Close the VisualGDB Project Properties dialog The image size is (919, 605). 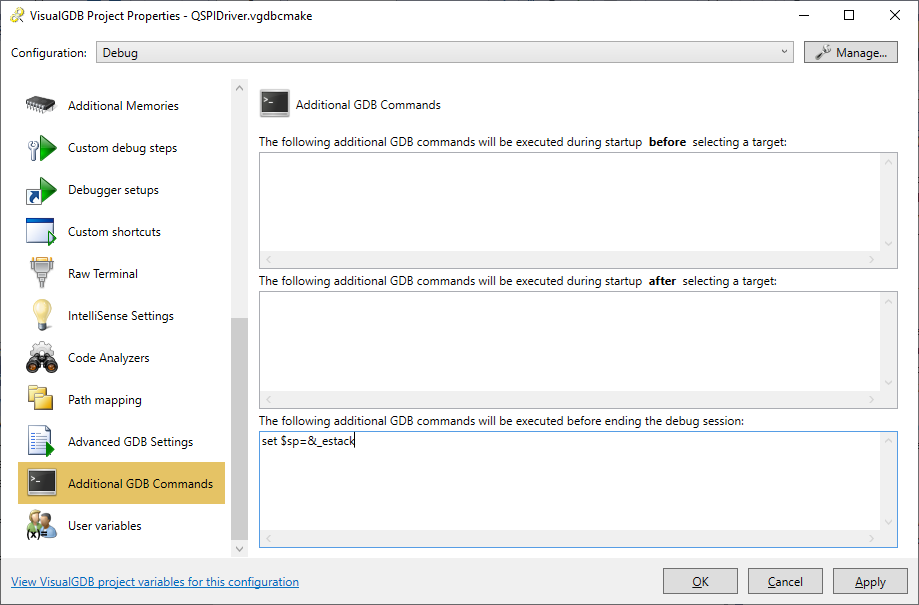894,15
